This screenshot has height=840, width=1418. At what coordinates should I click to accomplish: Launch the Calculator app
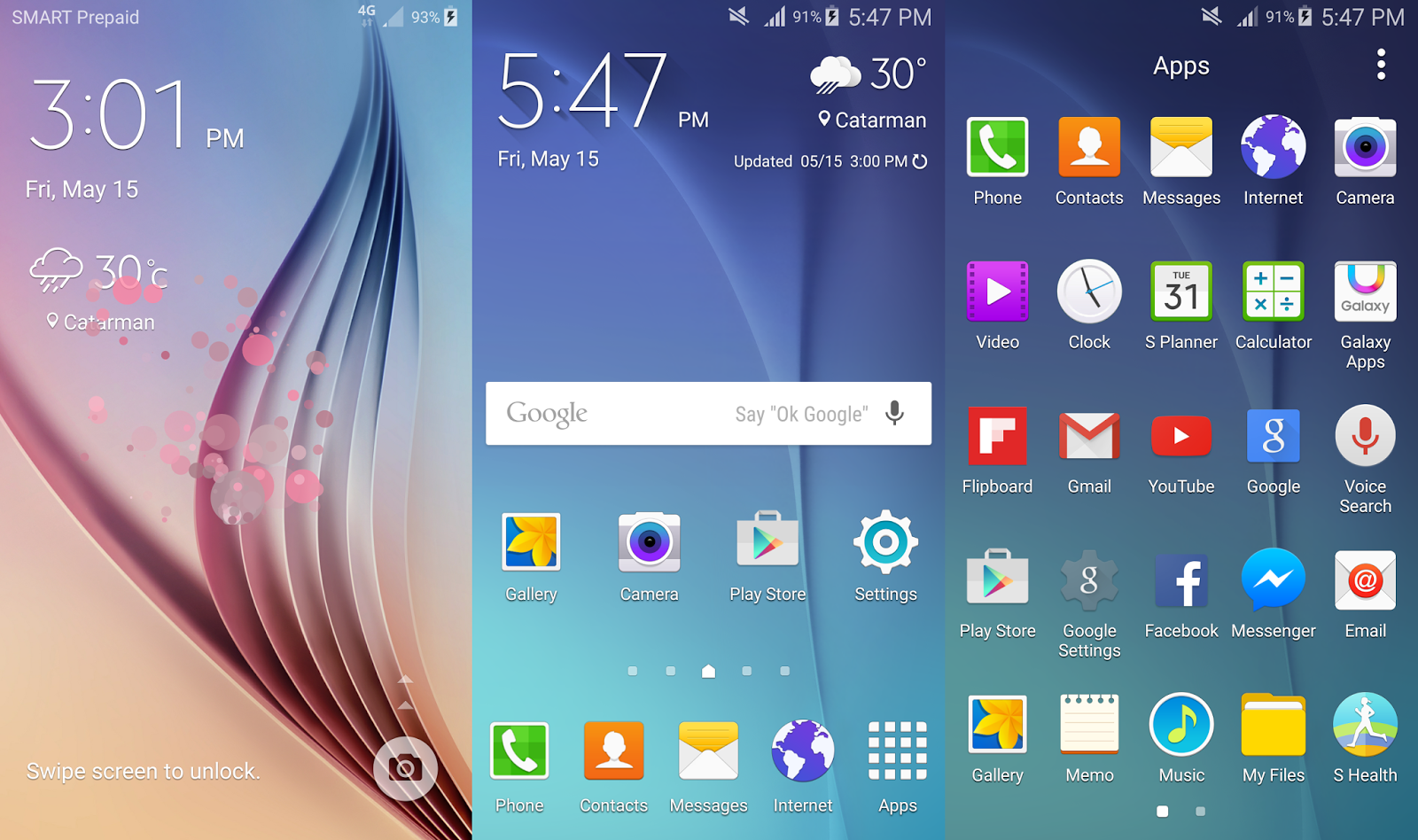(1274, 306)
